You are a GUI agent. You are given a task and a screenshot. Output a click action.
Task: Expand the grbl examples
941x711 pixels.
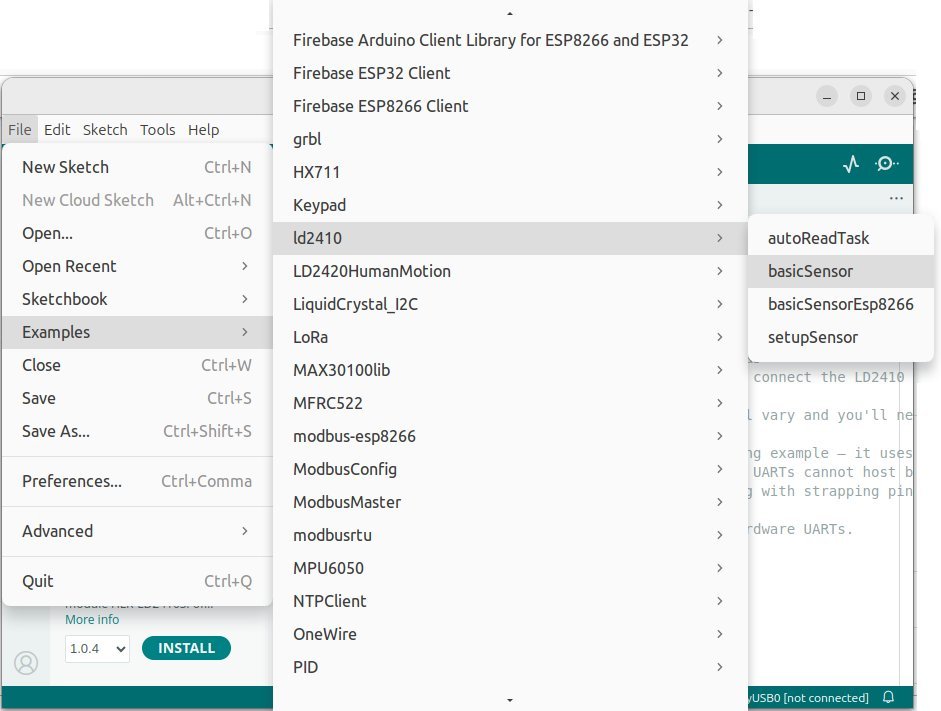(x=510, y=139)
